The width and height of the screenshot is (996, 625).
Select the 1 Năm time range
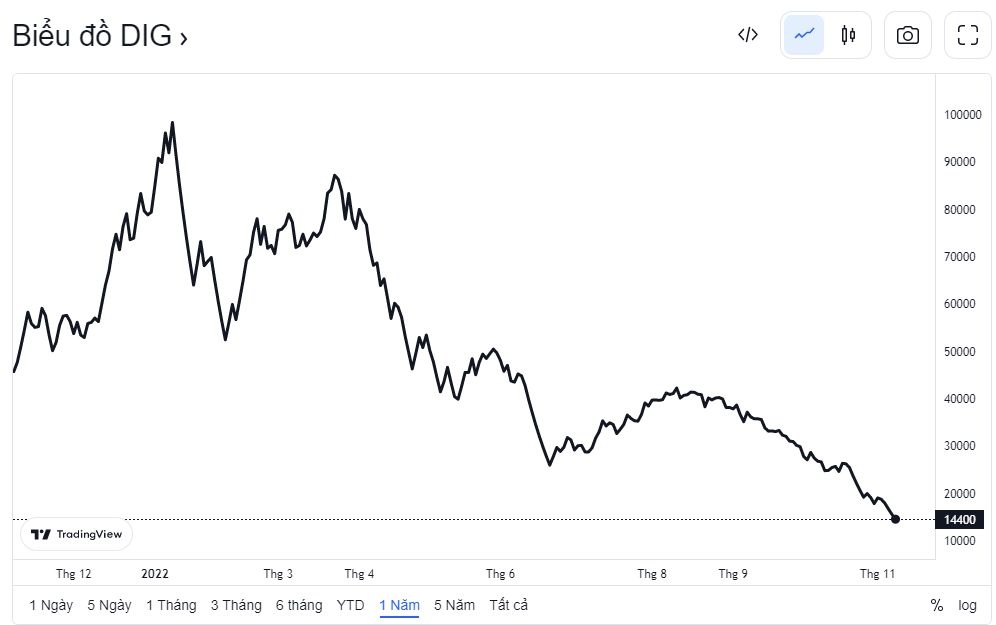click(399, 605)
